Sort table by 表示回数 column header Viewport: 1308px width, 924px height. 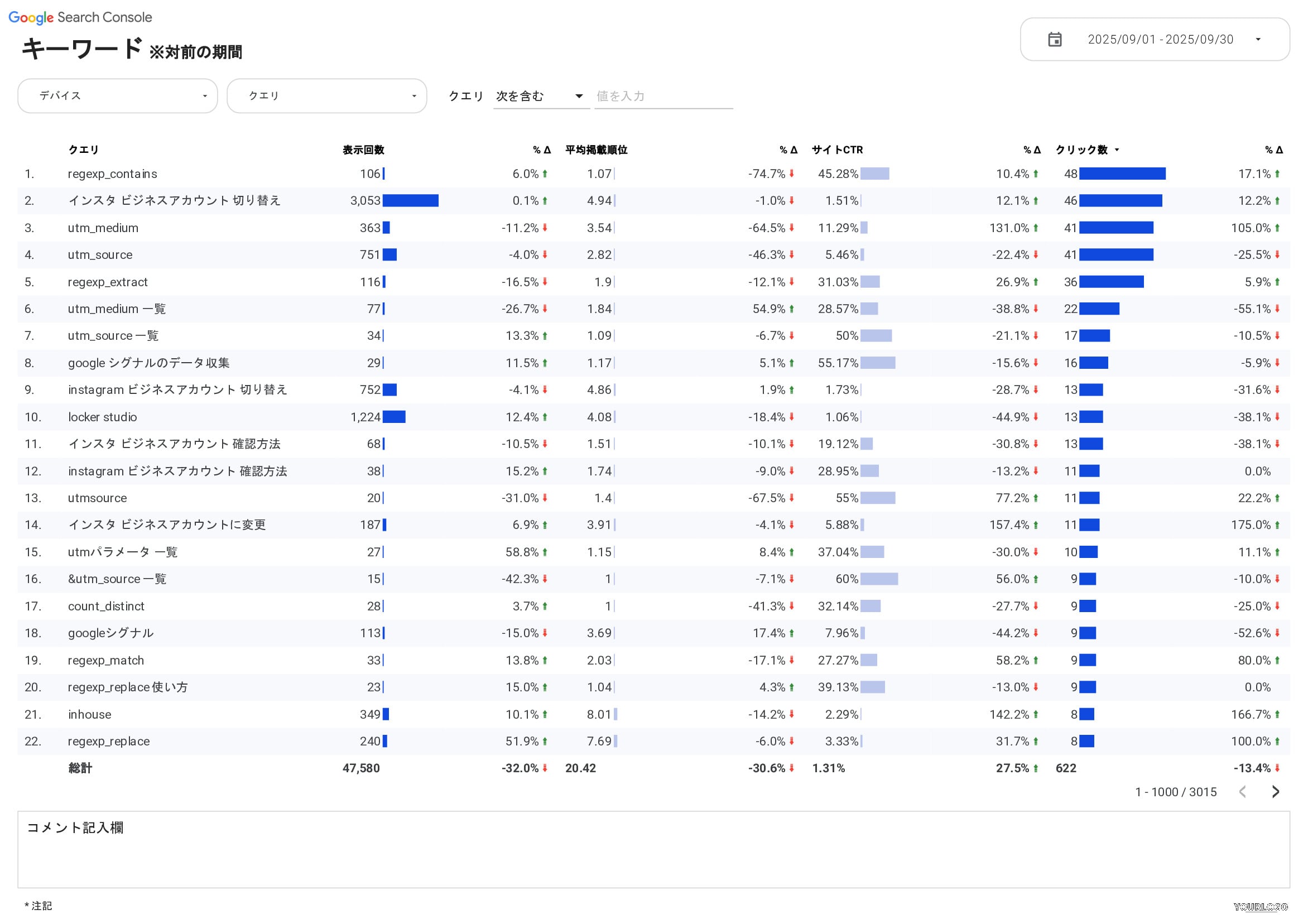click(x=363, y=150)
